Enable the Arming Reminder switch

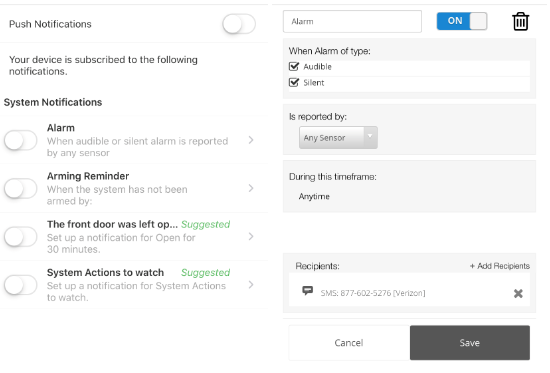tap(20, 188)
